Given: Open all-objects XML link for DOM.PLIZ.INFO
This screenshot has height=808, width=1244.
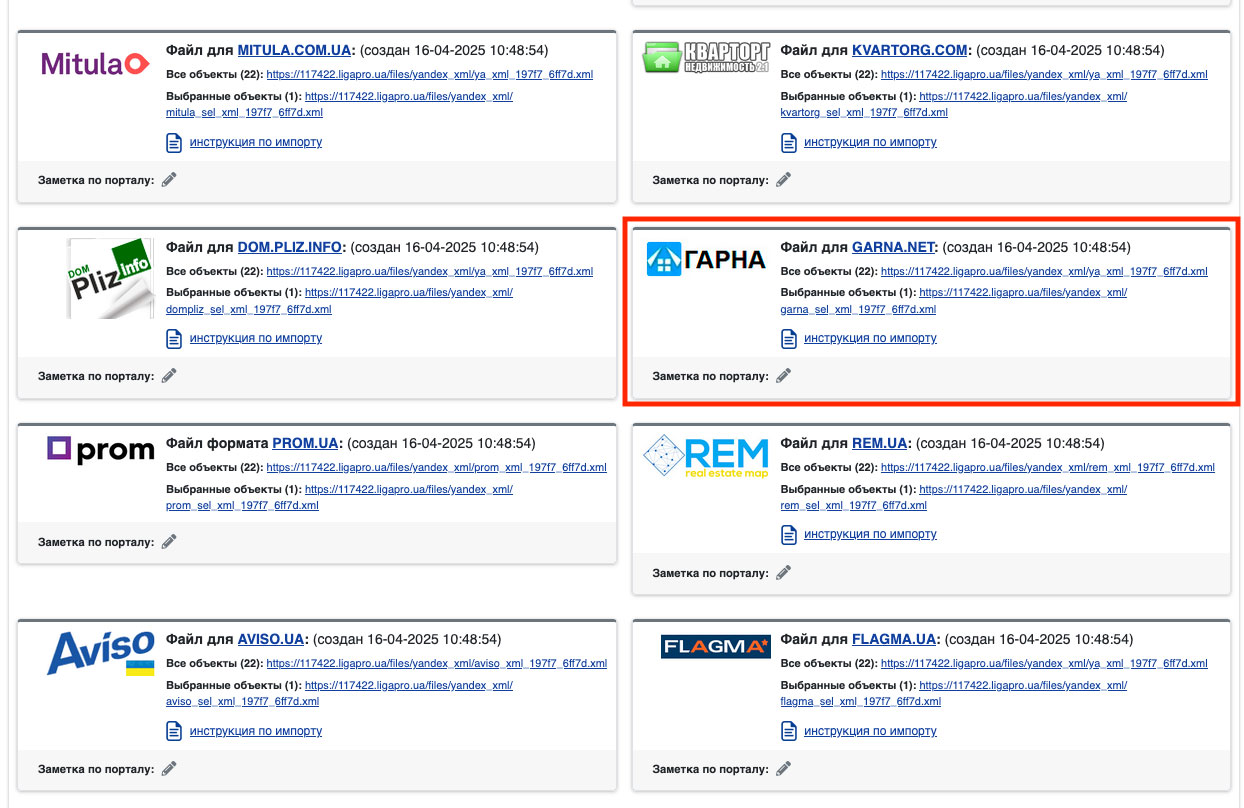Looking at the screenshot, I should click(430, 271).
